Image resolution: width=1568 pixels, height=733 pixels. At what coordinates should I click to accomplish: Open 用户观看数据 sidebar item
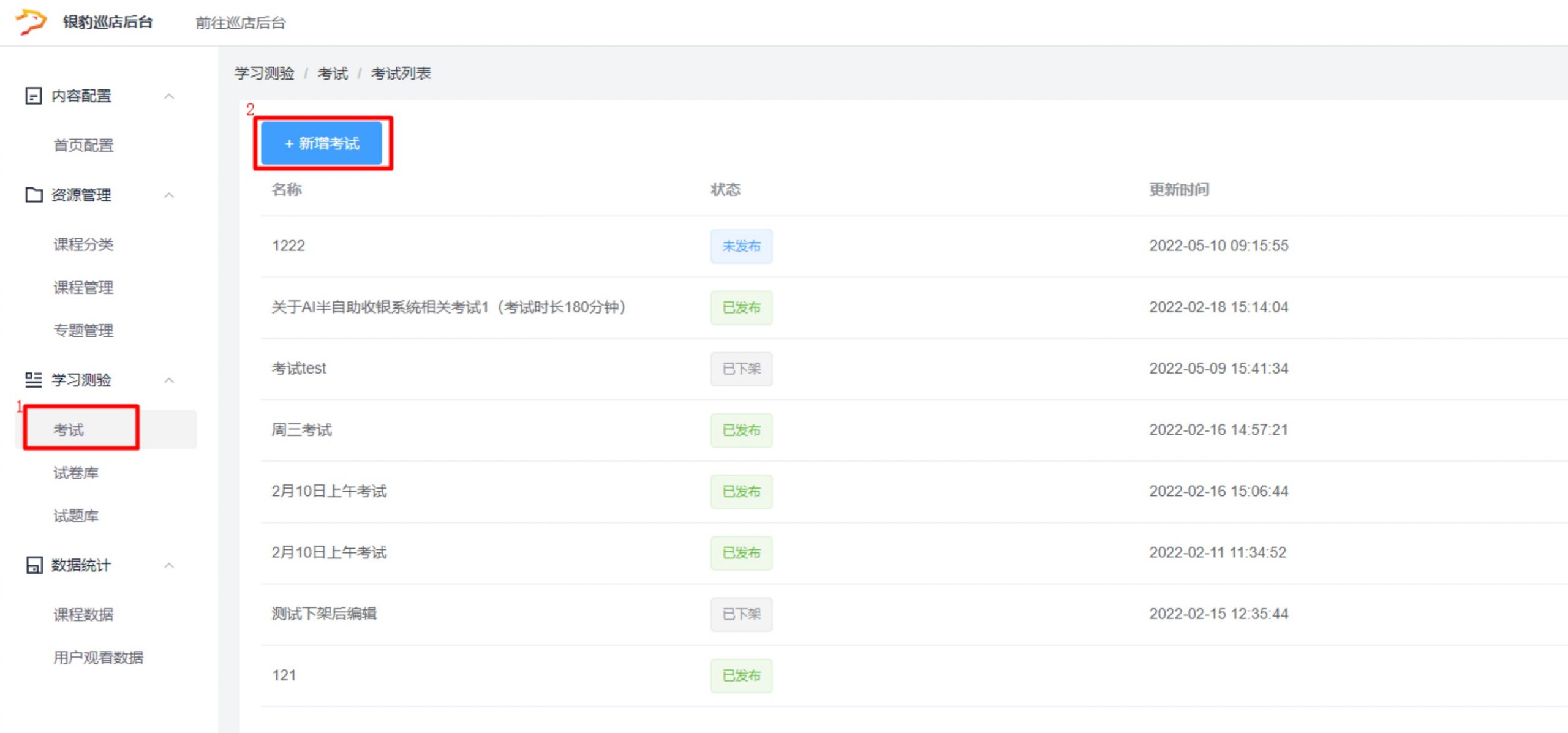[98, 657]
